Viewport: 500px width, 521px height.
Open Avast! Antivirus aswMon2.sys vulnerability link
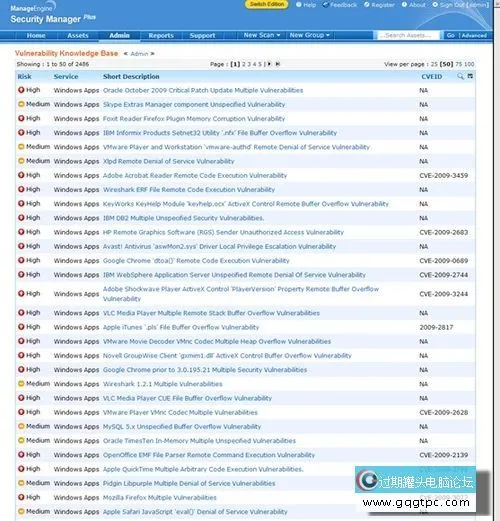[x=219, y=246]
